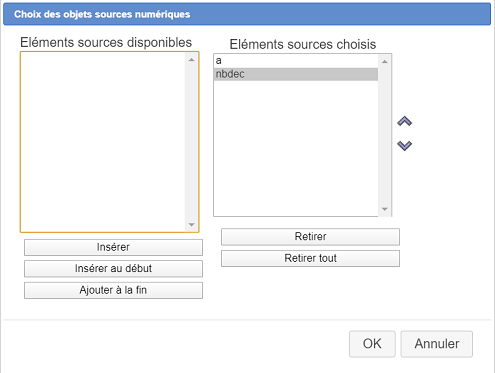Click scroll-up arrow of chosen sources list
Screen dimensions: 495x373
click(x=384, y=62)
